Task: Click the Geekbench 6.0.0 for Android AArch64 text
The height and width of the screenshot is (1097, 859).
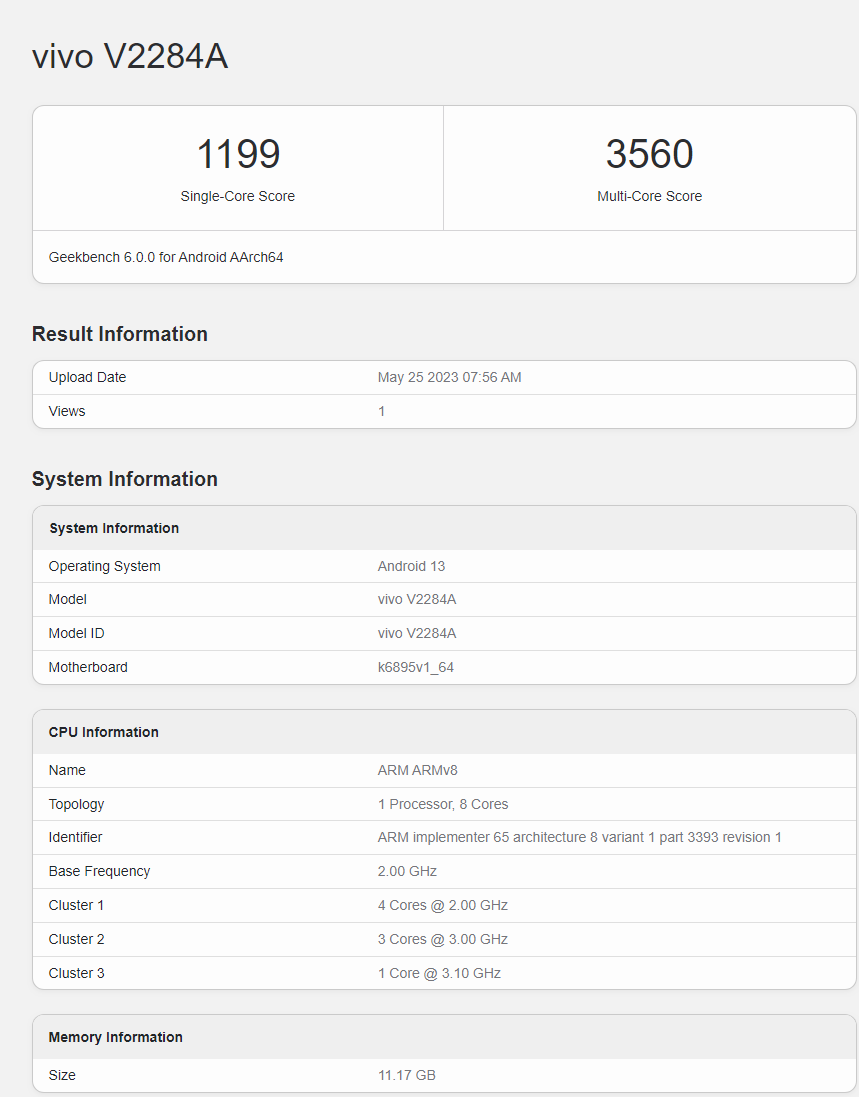Action: pyautogui.click(x=166, y=257)
